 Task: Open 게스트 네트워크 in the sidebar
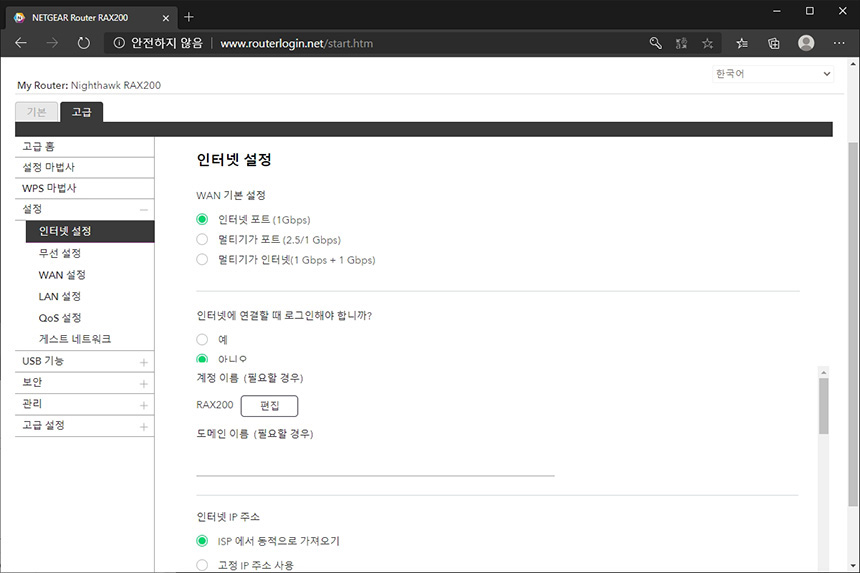click(75, 339)
